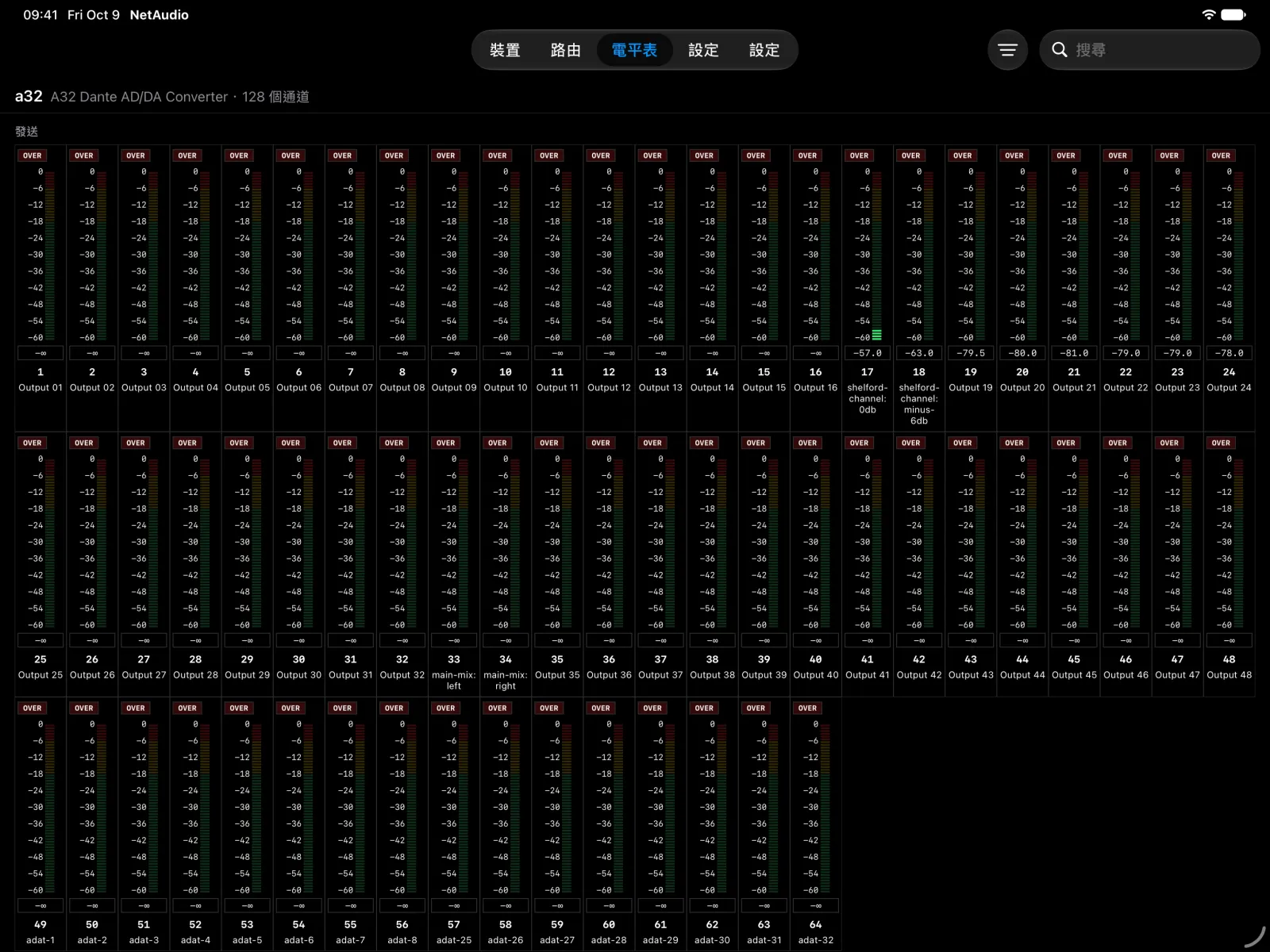
Task: Click the main-mix: right channel label
Action: (x=506, y=681)
